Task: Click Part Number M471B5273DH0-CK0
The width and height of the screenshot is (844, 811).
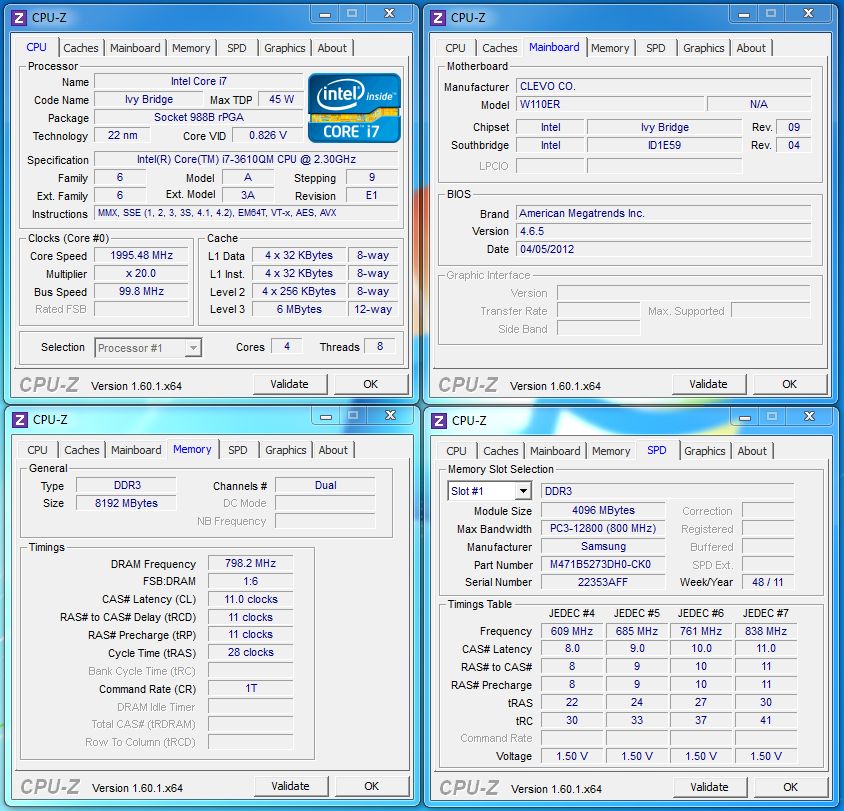Action: 603,565
